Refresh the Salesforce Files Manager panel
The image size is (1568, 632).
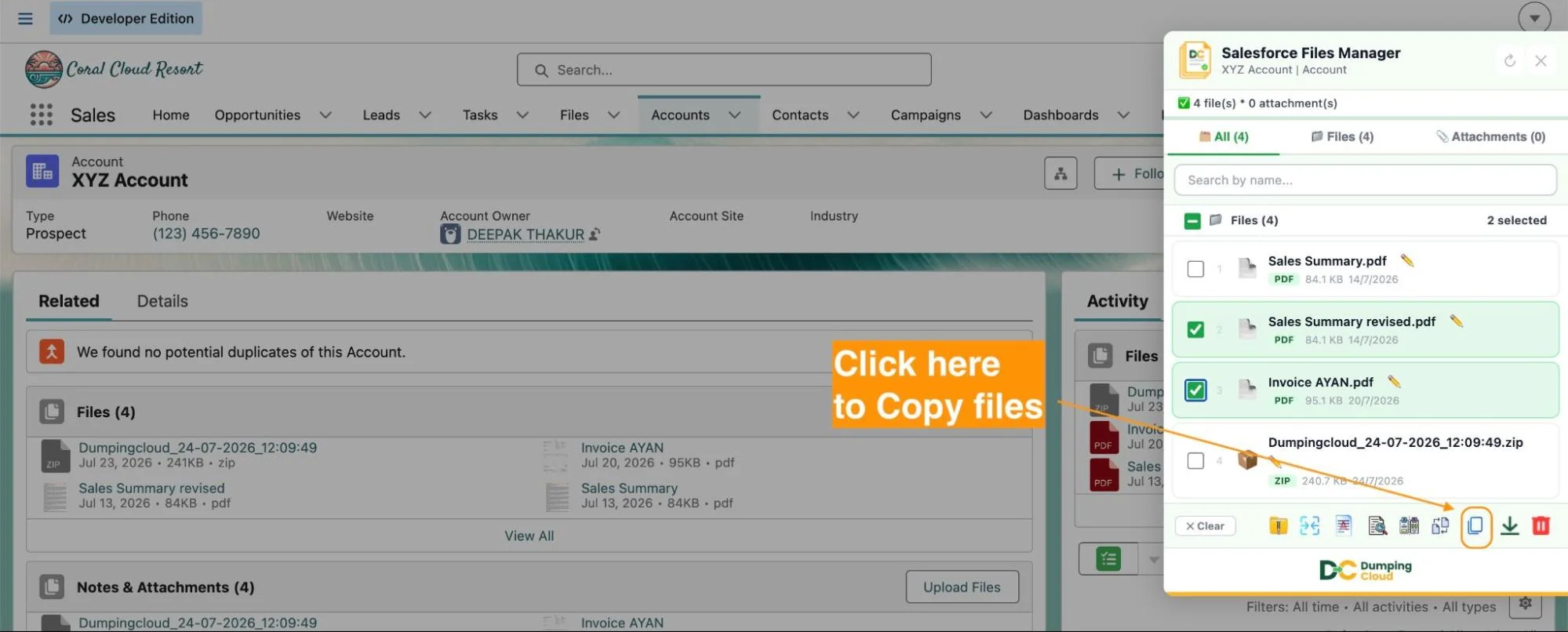point(1510,60)
